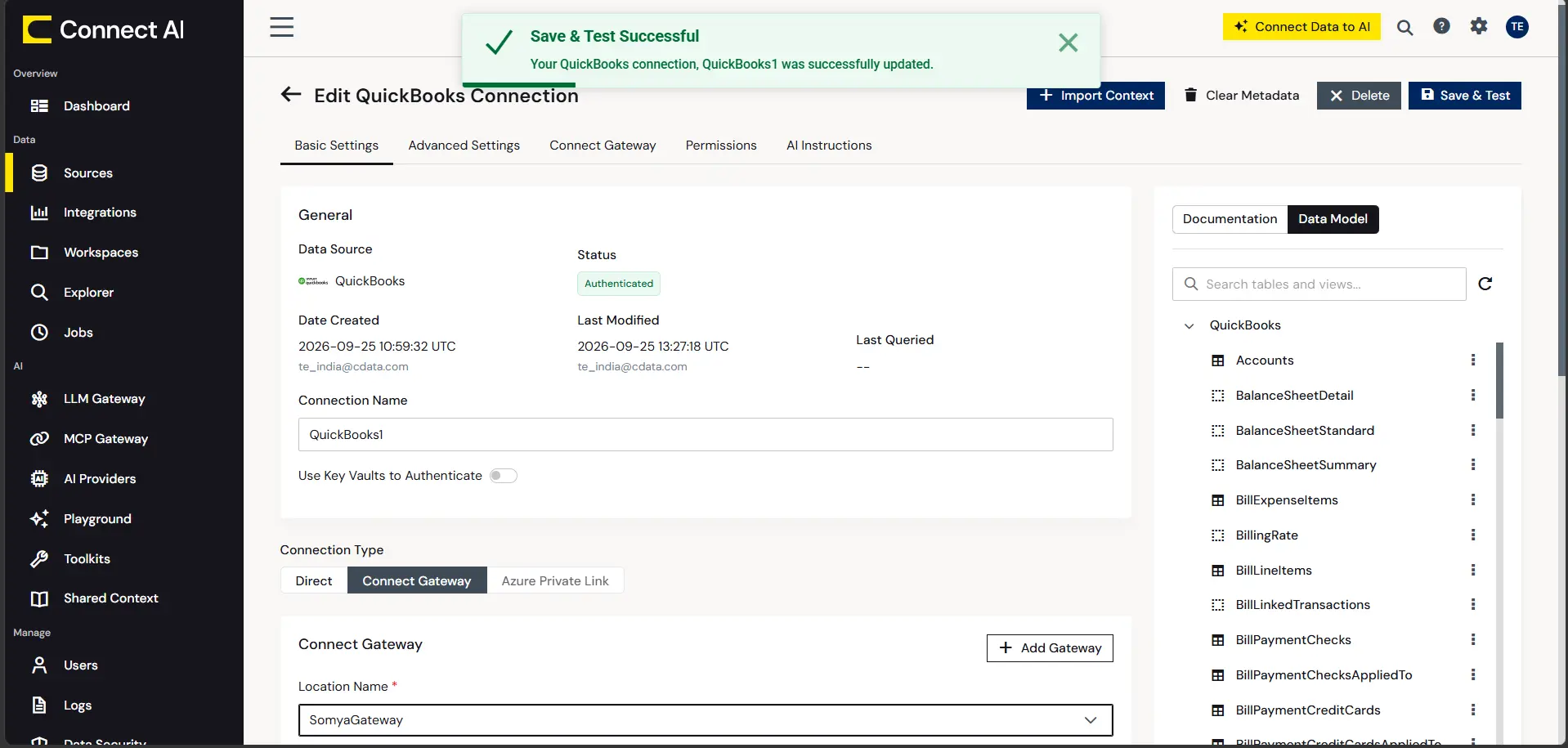Collapse the QuickBooks tree node
This screenshot has height=748, width=1568.
[1189, 325]
